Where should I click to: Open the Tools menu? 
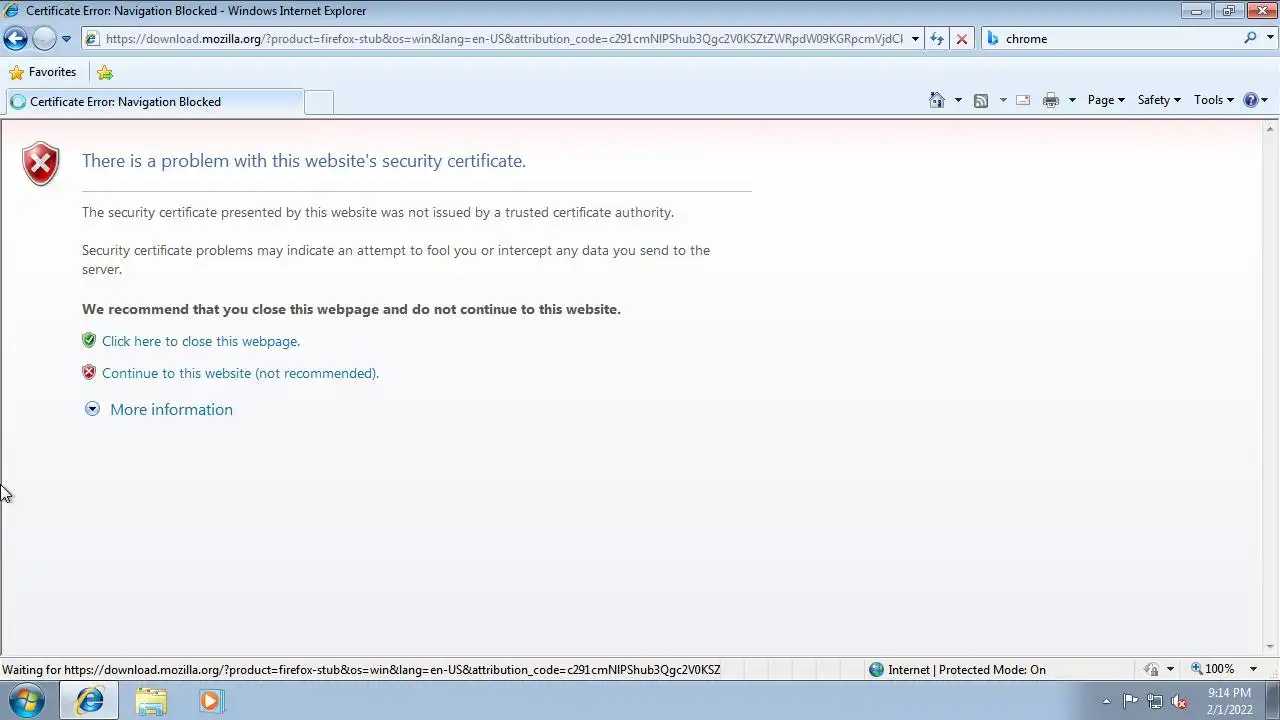coord(1214,100)
